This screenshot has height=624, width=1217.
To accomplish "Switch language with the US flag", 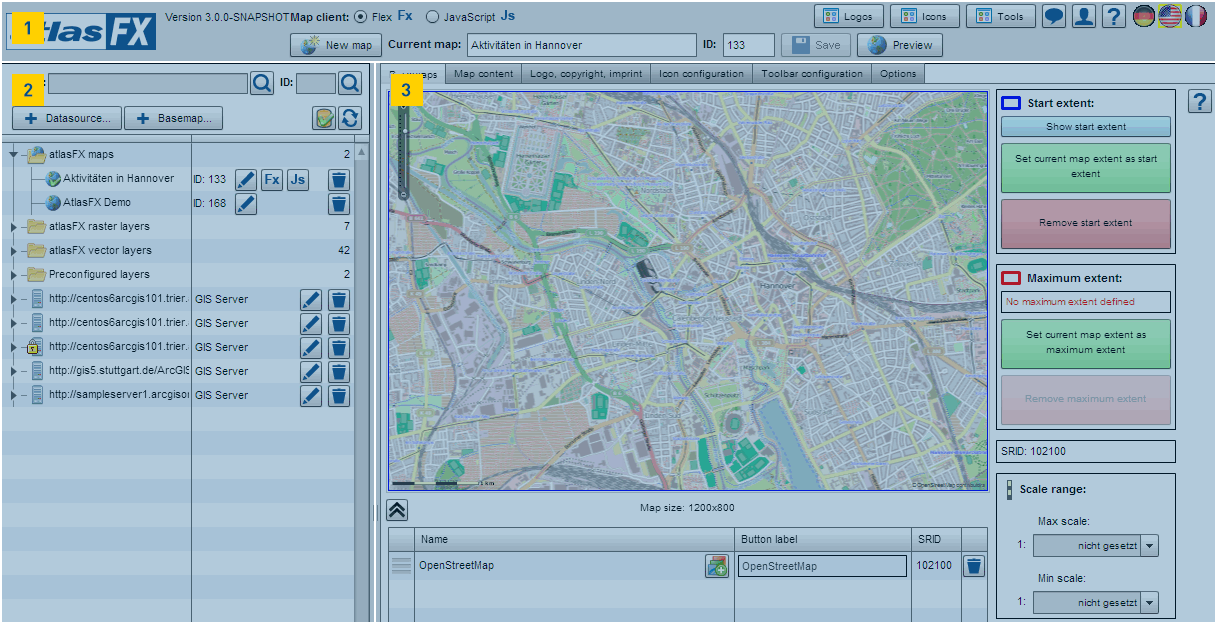I will click(x=1170, y=16).
